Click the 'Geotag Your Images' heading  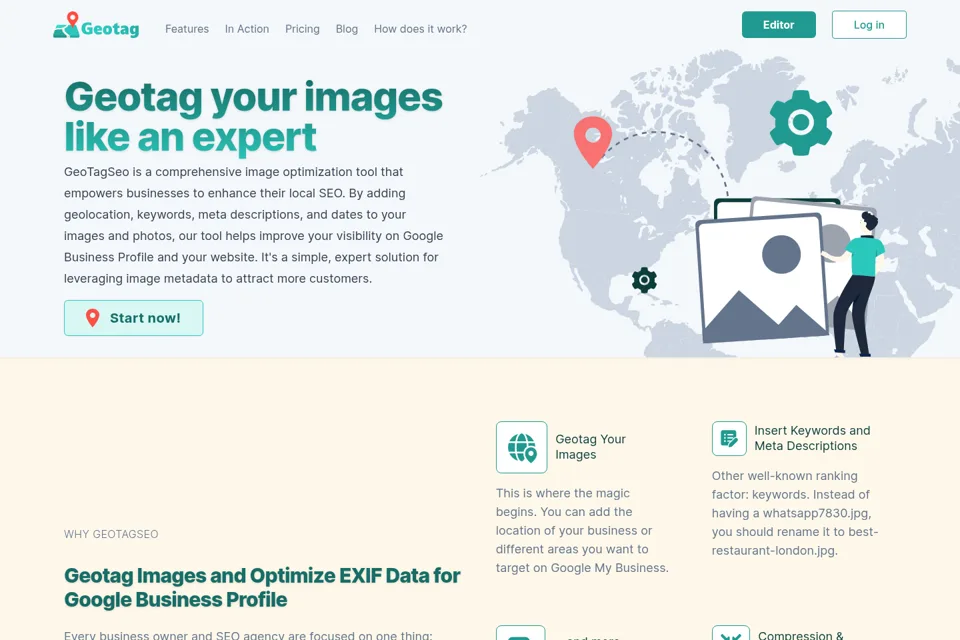tap(590, 446)
